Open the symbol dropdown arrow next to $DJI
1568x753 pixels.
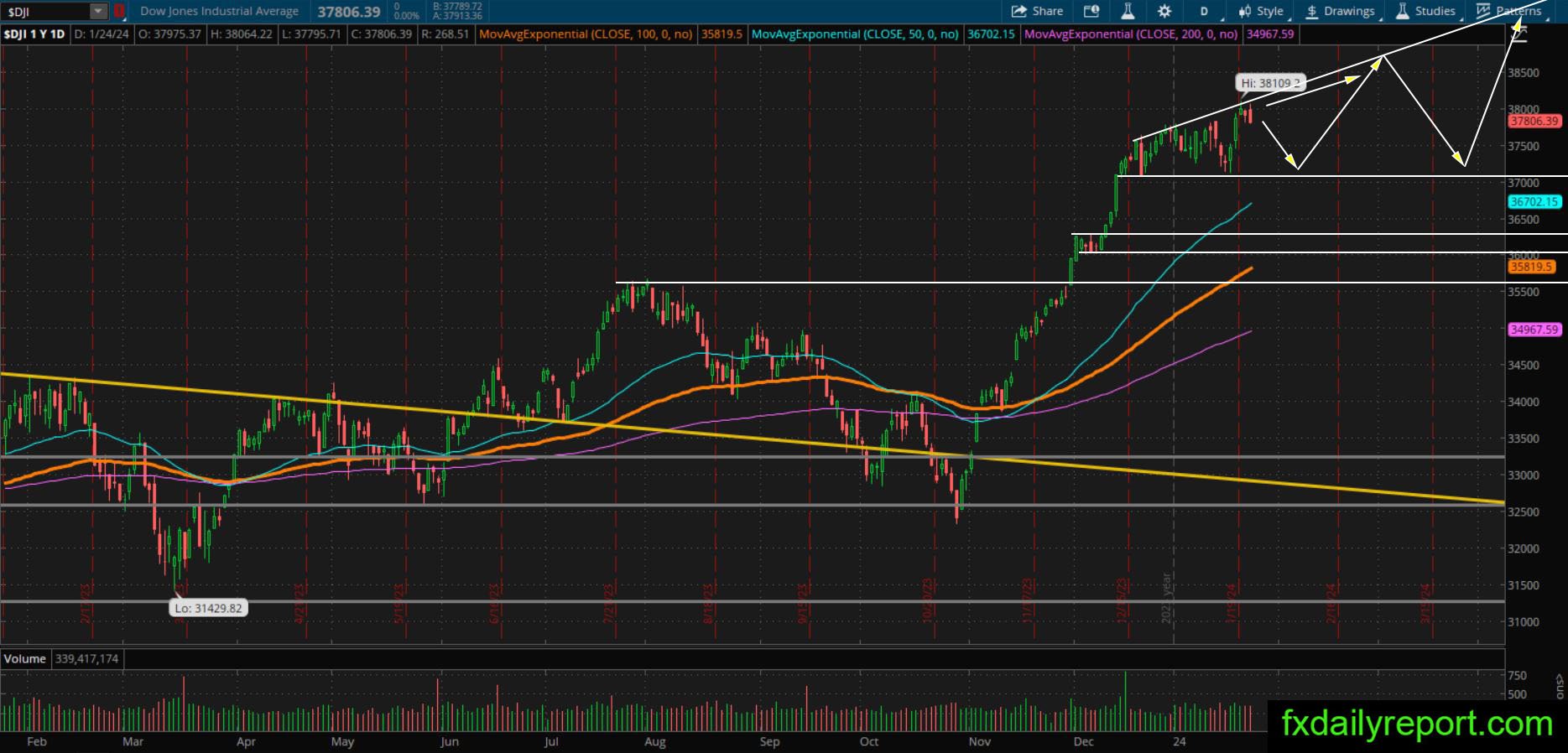tap(99, 11)
